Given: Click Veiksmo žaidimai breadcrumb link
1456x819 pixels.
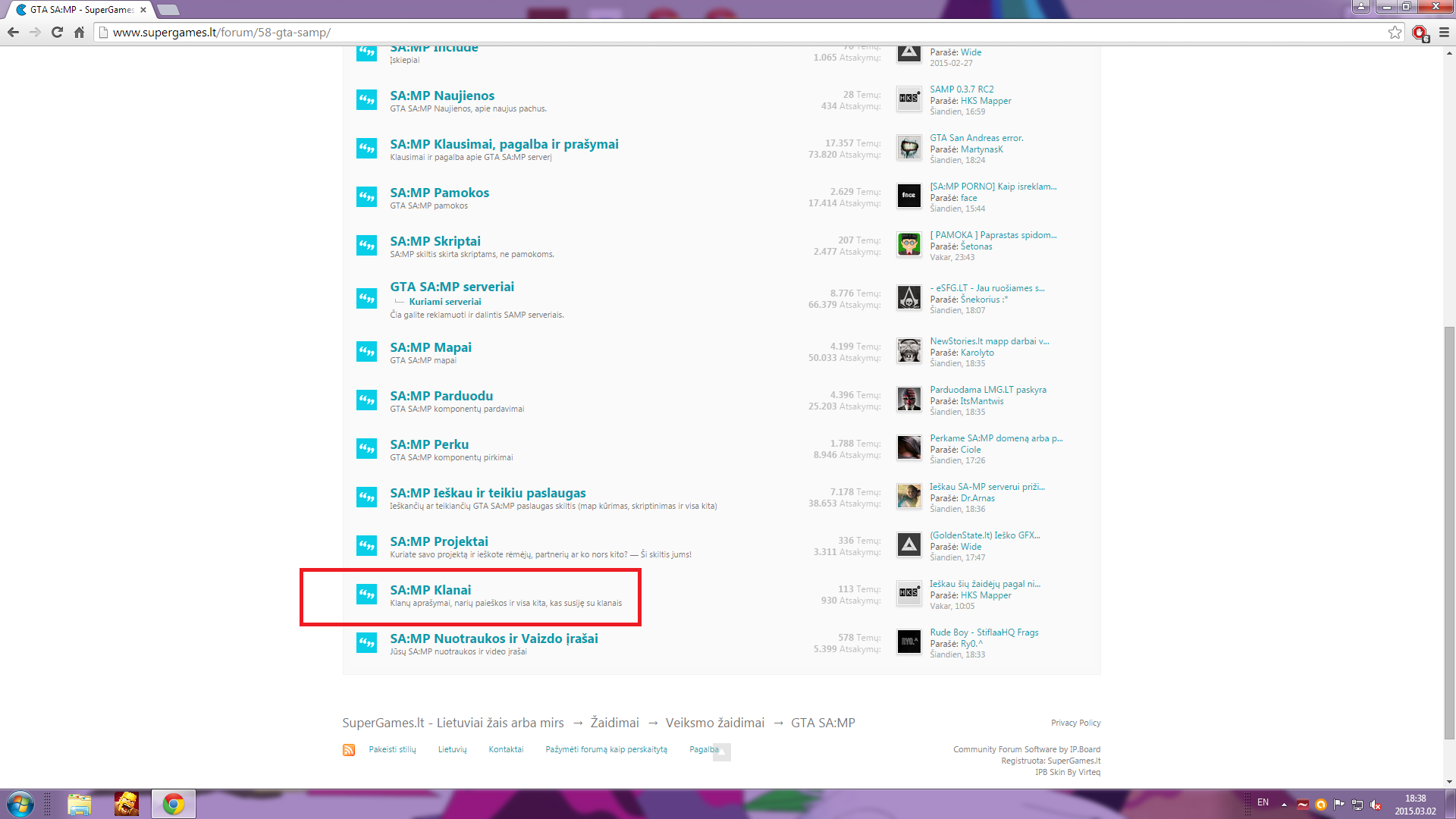Looking at the screenshot, I should click(715, 723).
